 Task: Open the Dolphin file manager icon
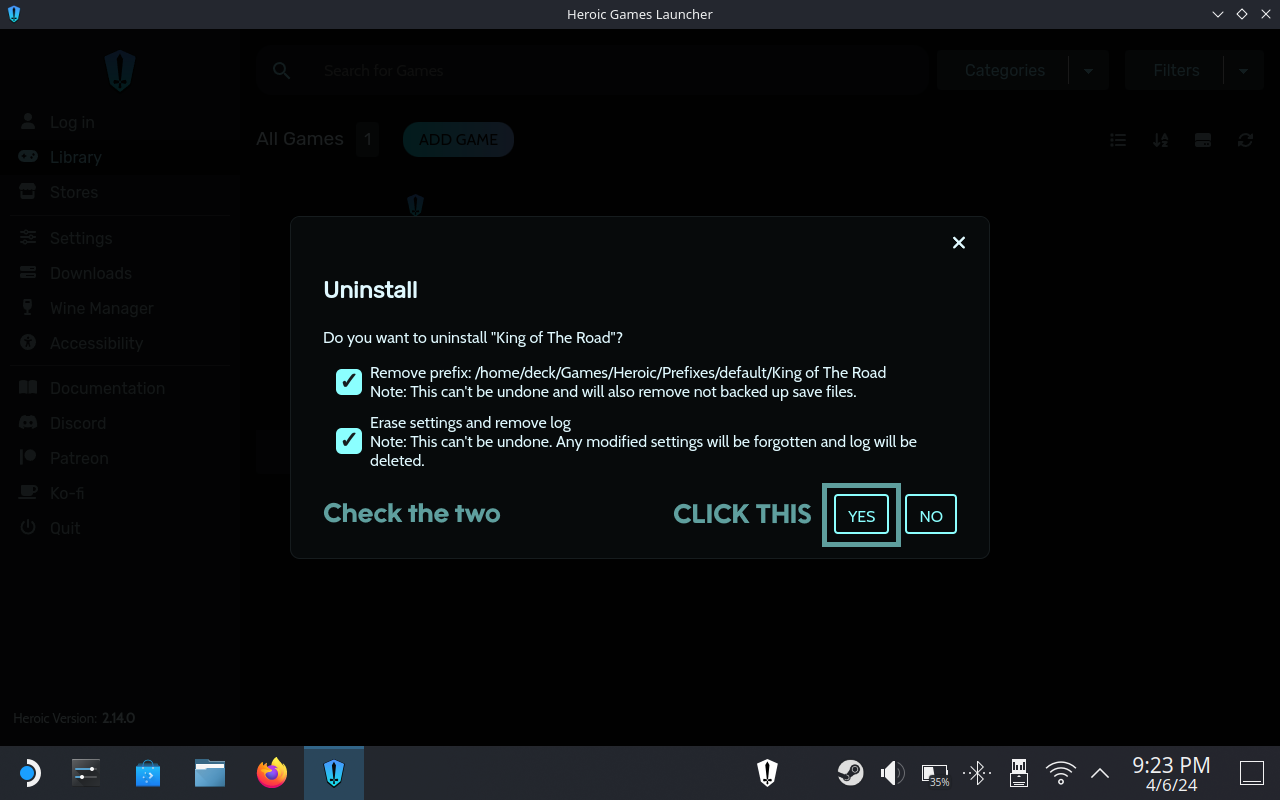[x=210, y=773]
